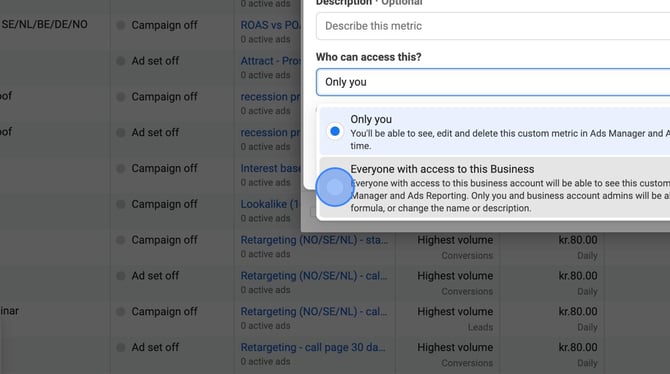This screenshot has width=670, height=374.
Task: Click 'Campaign off' status beside Retargeting sta
Action: coord(164,240)
